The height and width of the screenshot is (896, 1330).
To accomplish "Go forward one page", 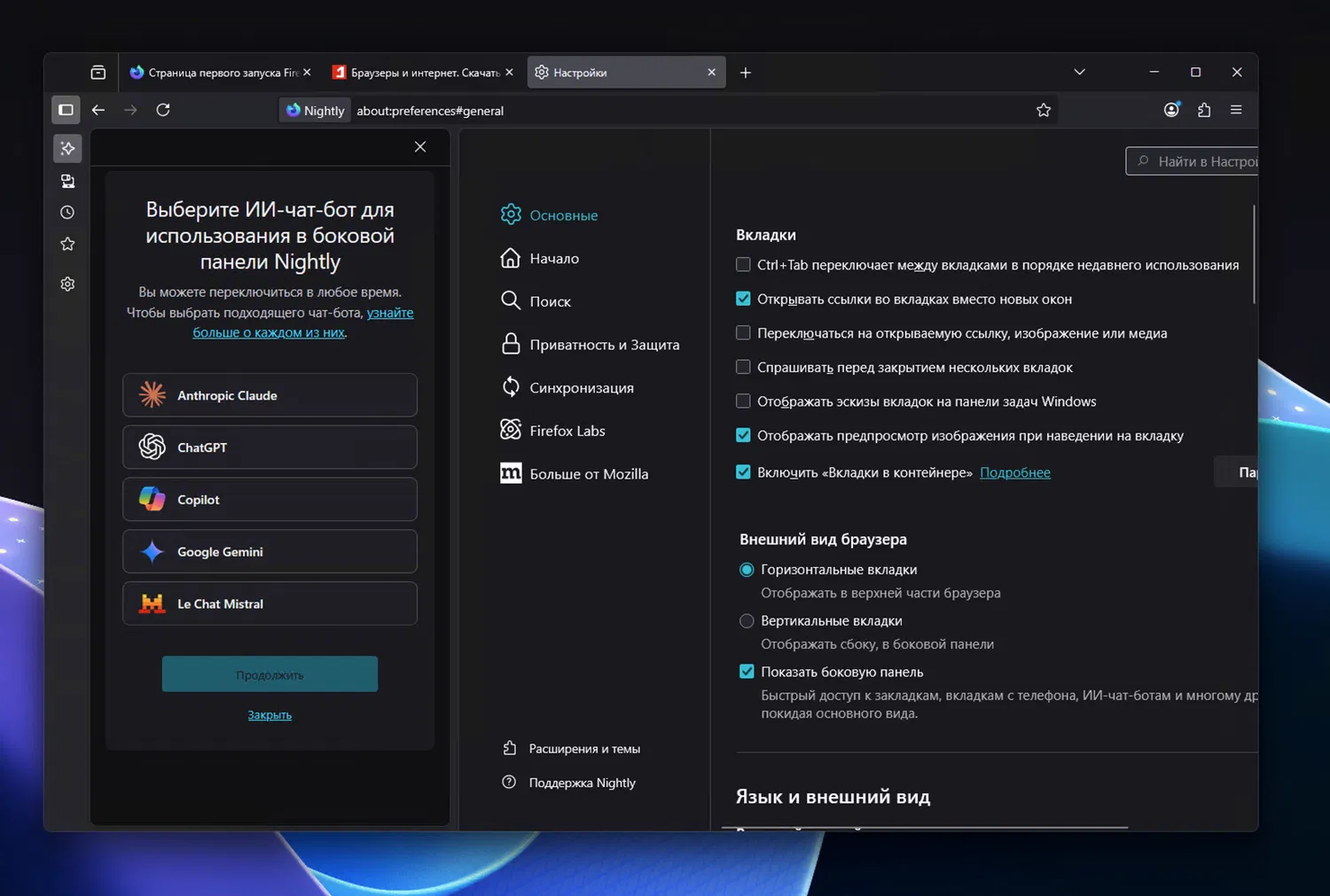I will click(130, 110).
